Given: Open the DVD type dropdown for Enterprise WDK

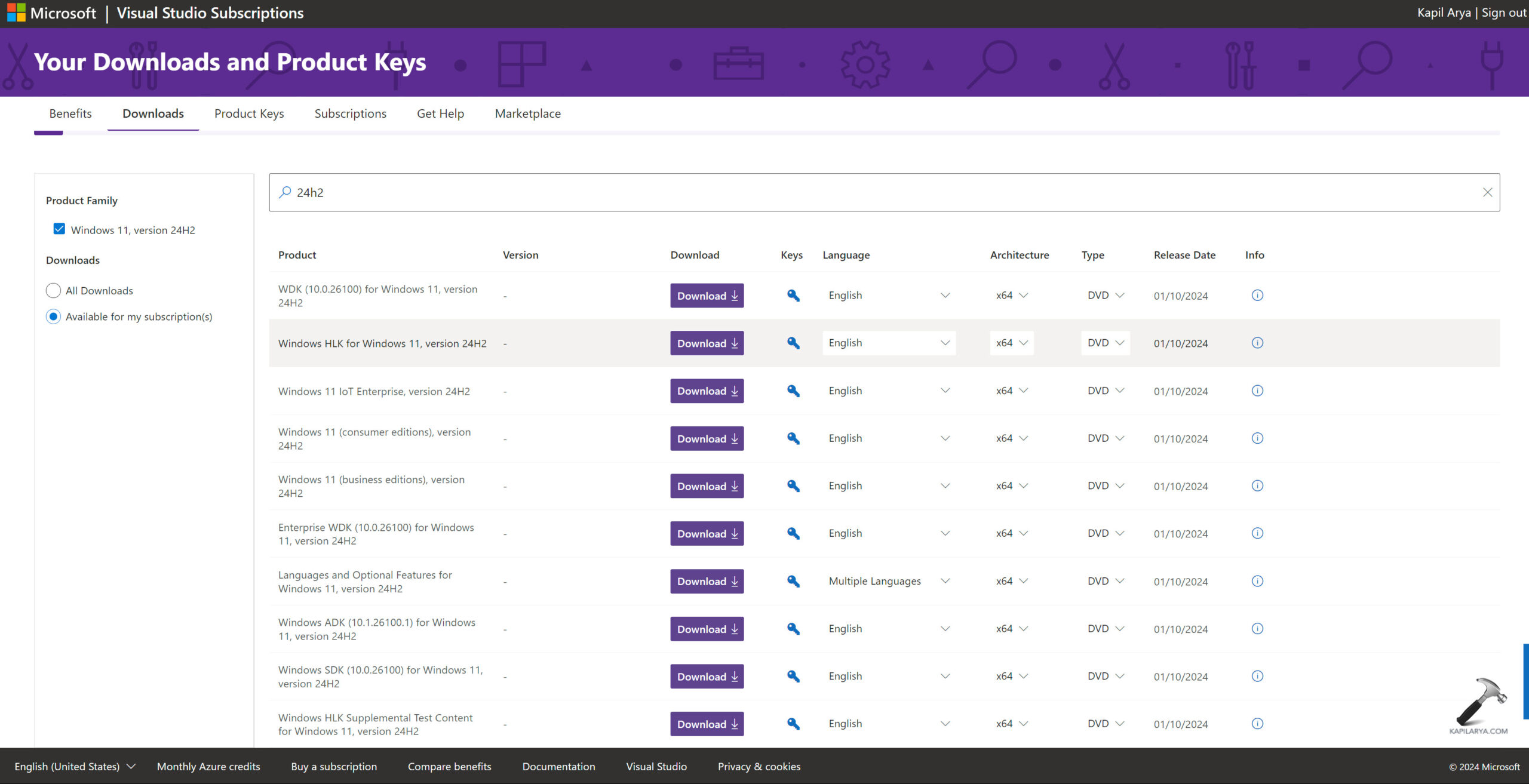Looking at the screenshot, I should click(1105, 533).
